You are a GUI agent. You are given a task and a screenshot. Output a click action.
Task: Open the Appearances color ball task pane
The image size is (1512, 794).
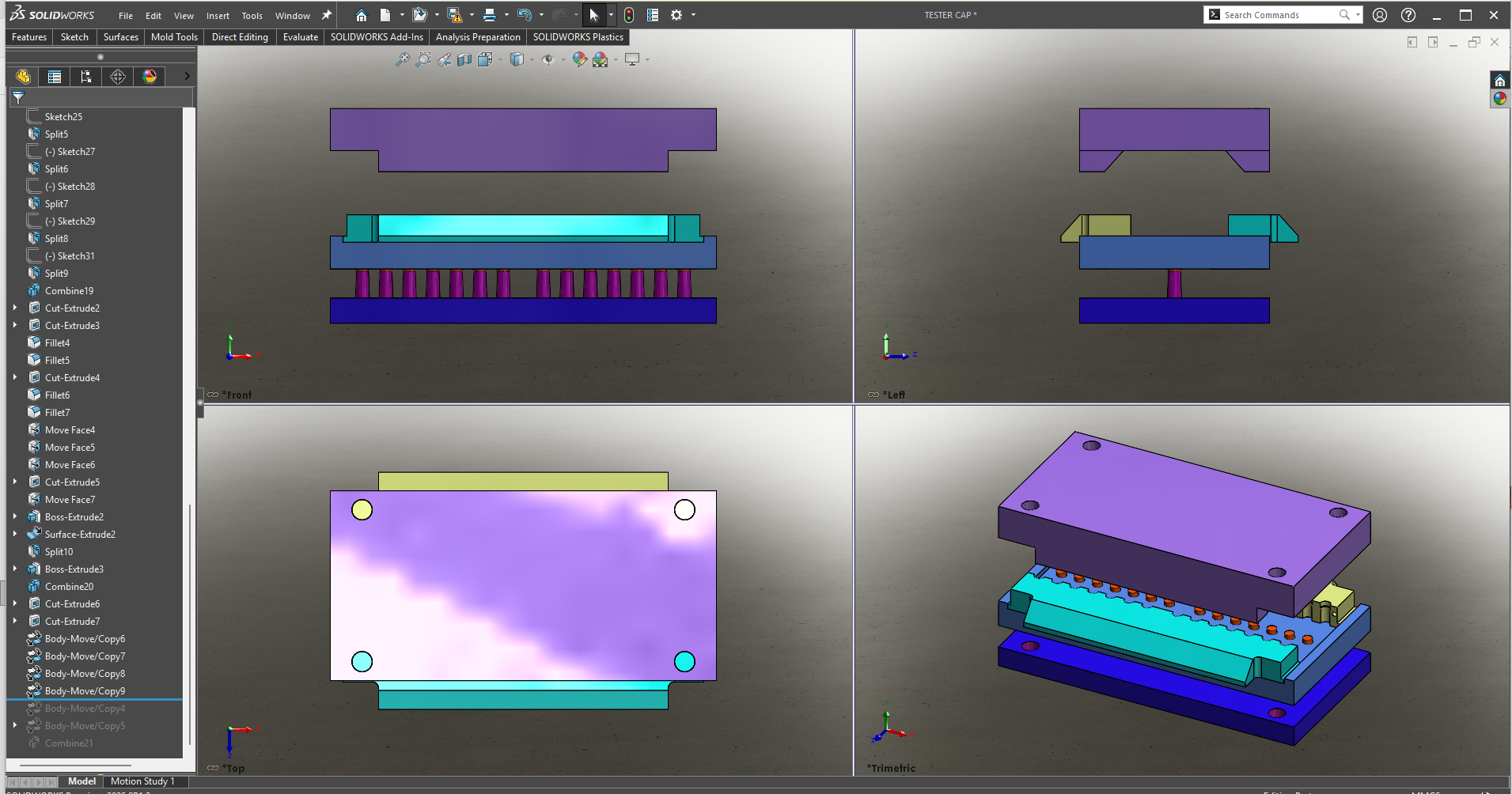pos(1499,99)
